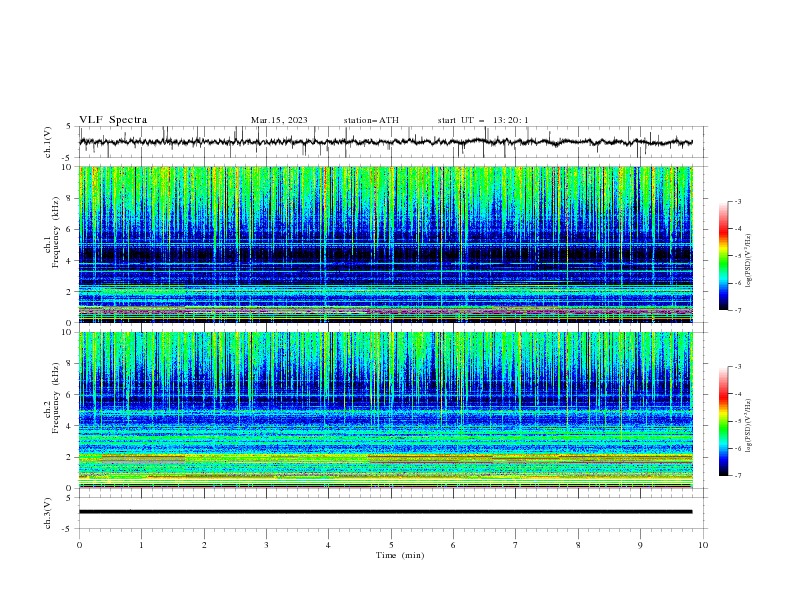The width and height of the screenshot is (792, 612).
Task: Click the lower PSD color scale bar
Action: pyautogui.click(x=723, y=421)
